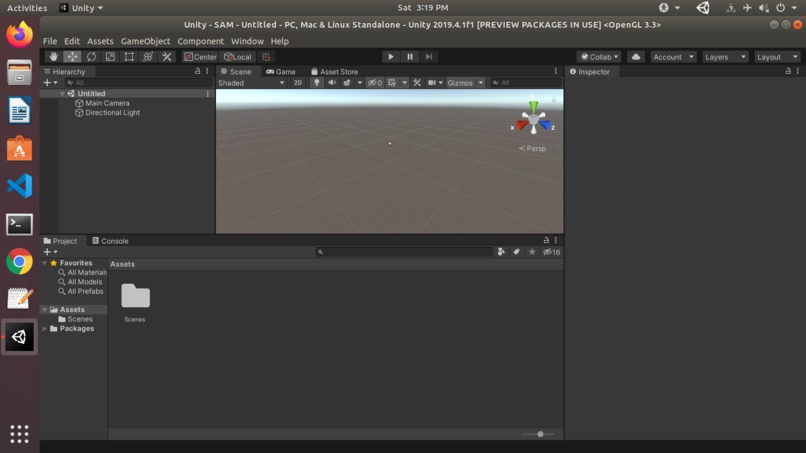Open the Account dropdown

(673, 57)
